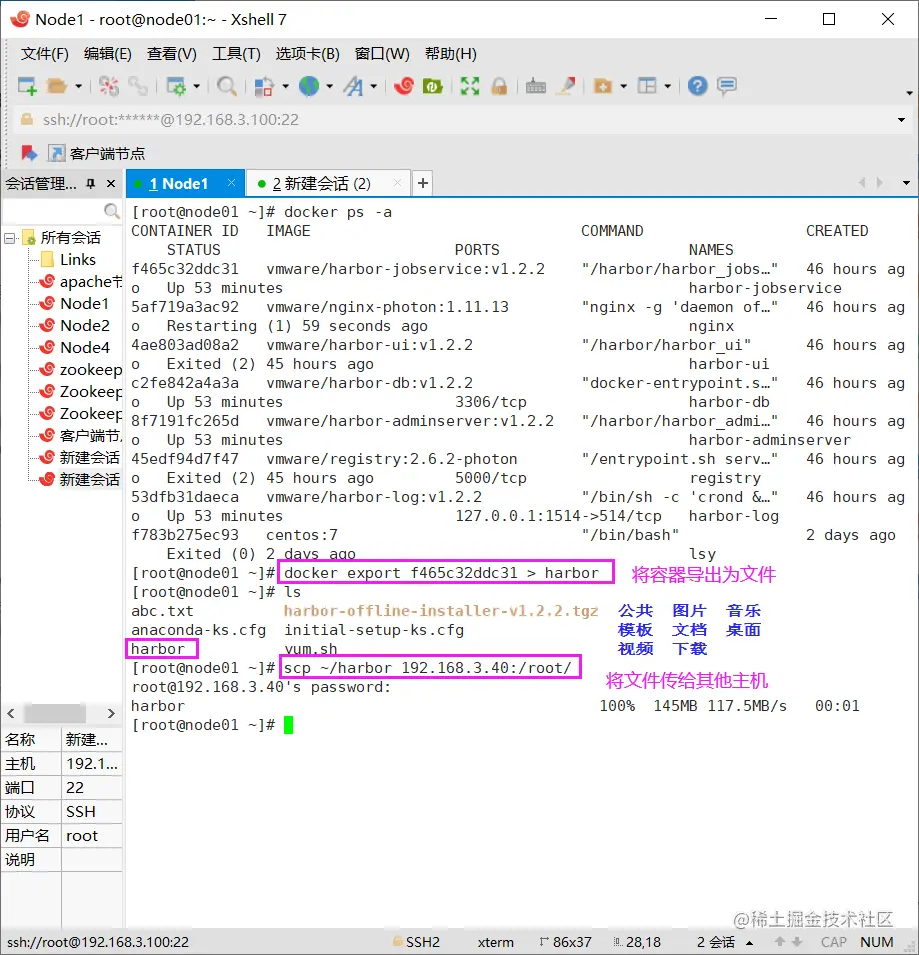Click the root username value cell
The width and height of the screenshot is (919, 955).
(x=92, y=836)
